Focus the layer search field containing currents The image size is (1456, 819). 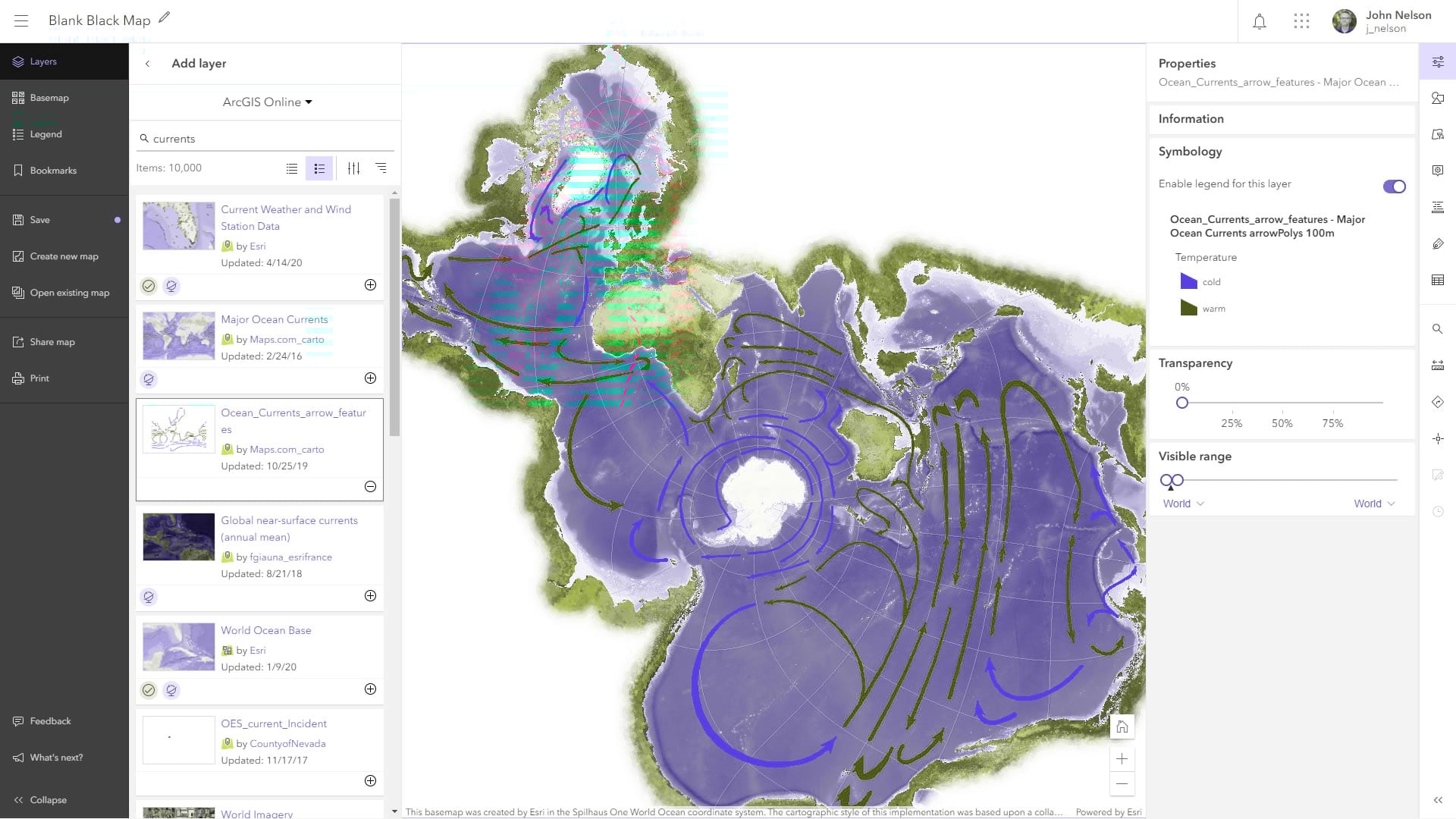(x=265, y=139)
